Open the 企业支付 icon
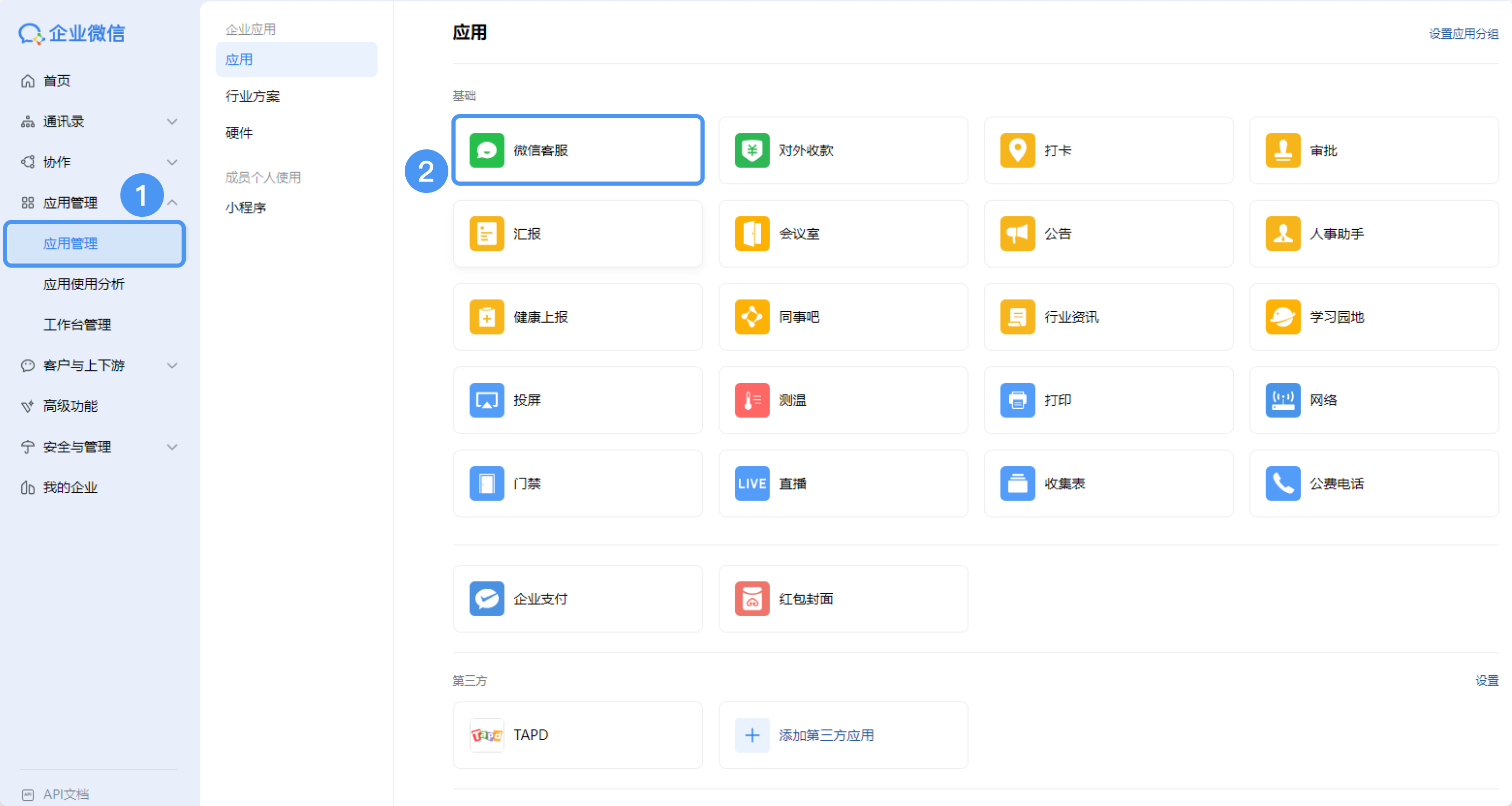Screen dimensions: 1512x806 tap(487, 599)
